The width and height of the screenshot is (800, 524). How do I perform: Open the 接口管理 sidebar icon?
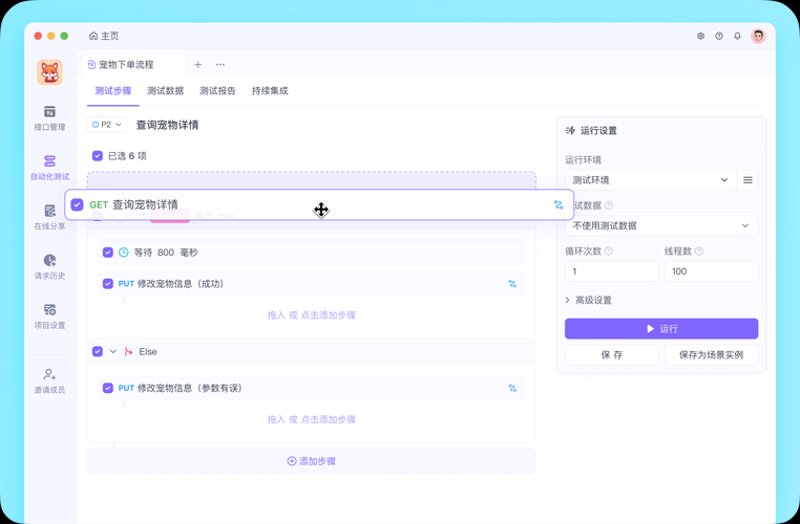pos(49,112)
